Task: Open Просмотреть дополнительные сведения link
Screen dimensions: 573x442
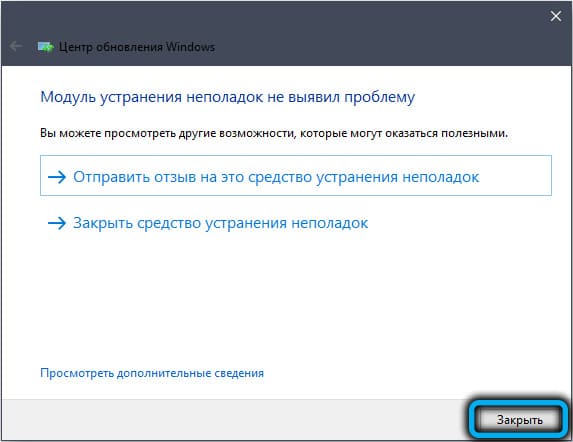Action: point(152,373)
